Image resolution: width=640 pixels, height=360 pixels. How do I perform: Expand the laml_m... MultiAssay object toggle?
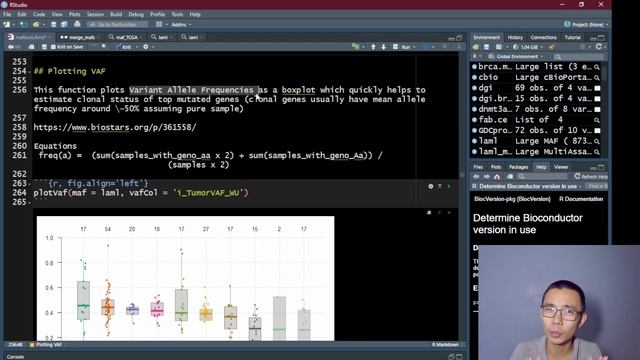[x=474, y=151]
